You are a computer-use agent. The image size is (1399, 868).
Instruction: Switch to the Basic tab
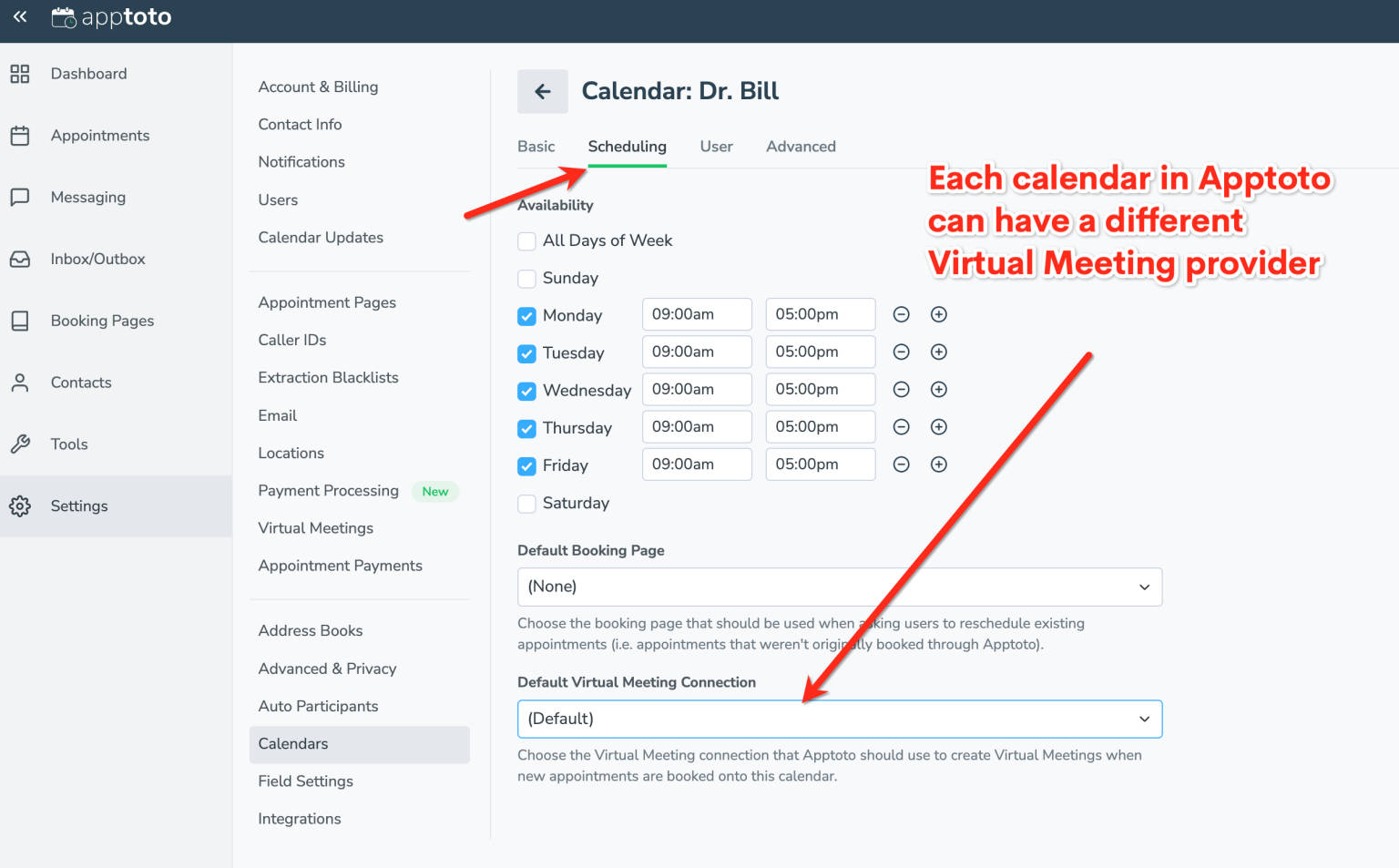click(536, 146)
